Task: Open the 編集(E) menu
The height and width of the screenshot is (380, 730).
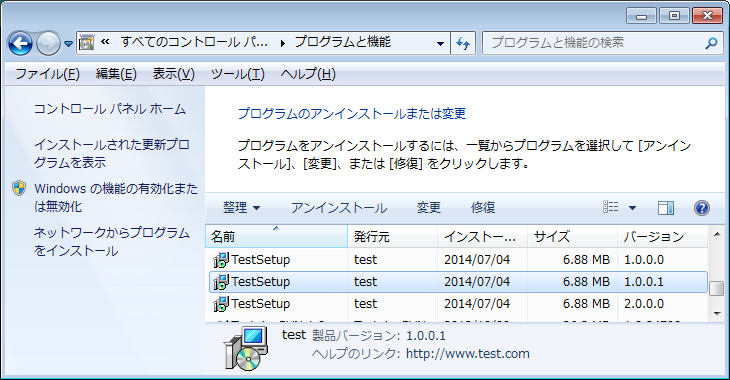Action: 116,74
